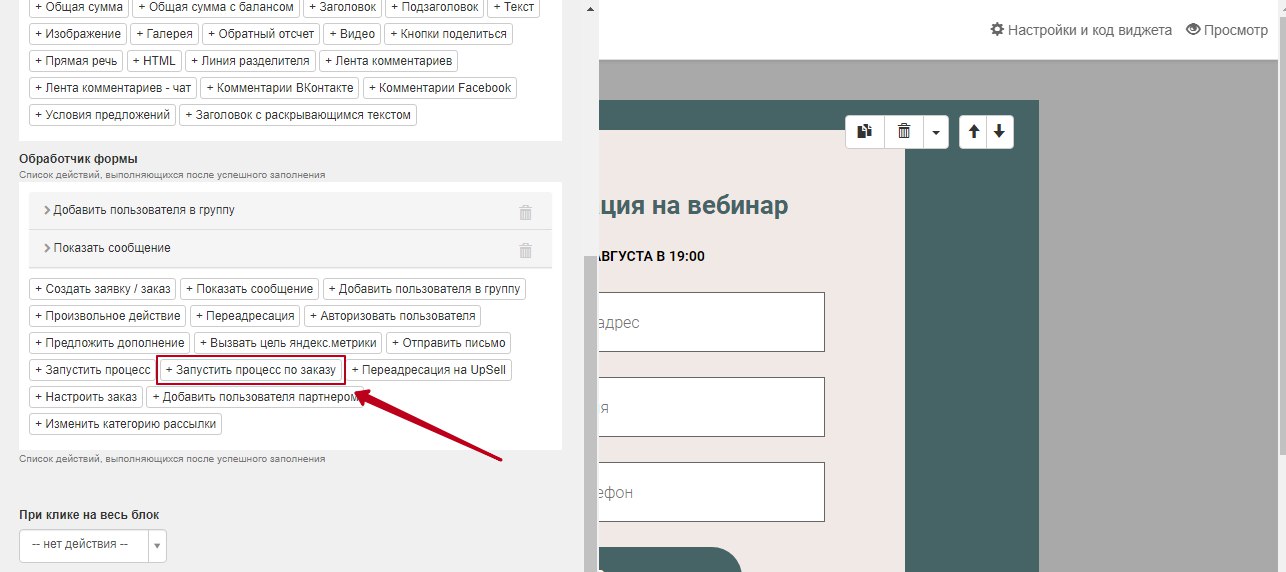
Task: Add '+ Показать сообщение' action button
Action: 250,289
